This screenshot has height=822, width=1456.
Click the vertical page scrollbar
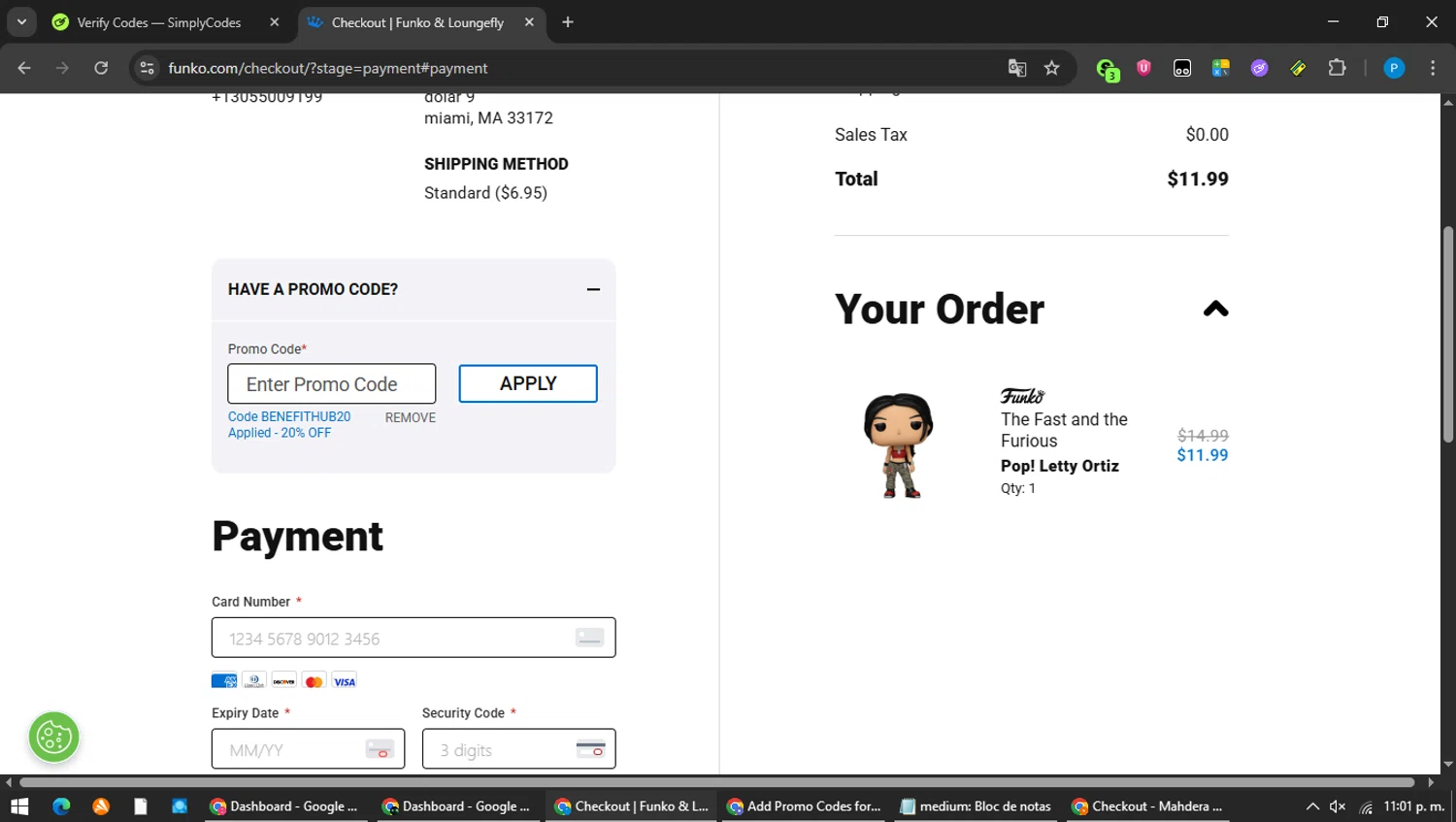[x=1448, y=334]
